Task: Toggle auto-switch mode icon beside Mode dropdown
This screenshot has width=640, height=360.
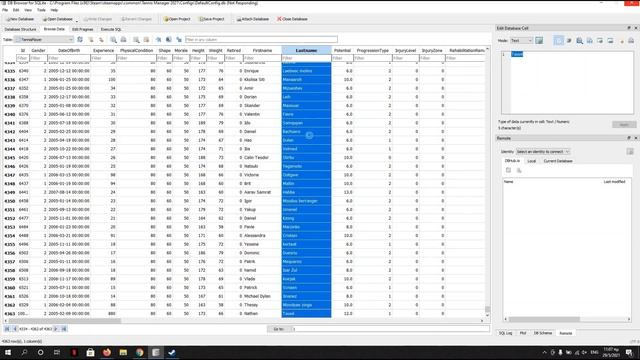Action: (x=539, y=40)
